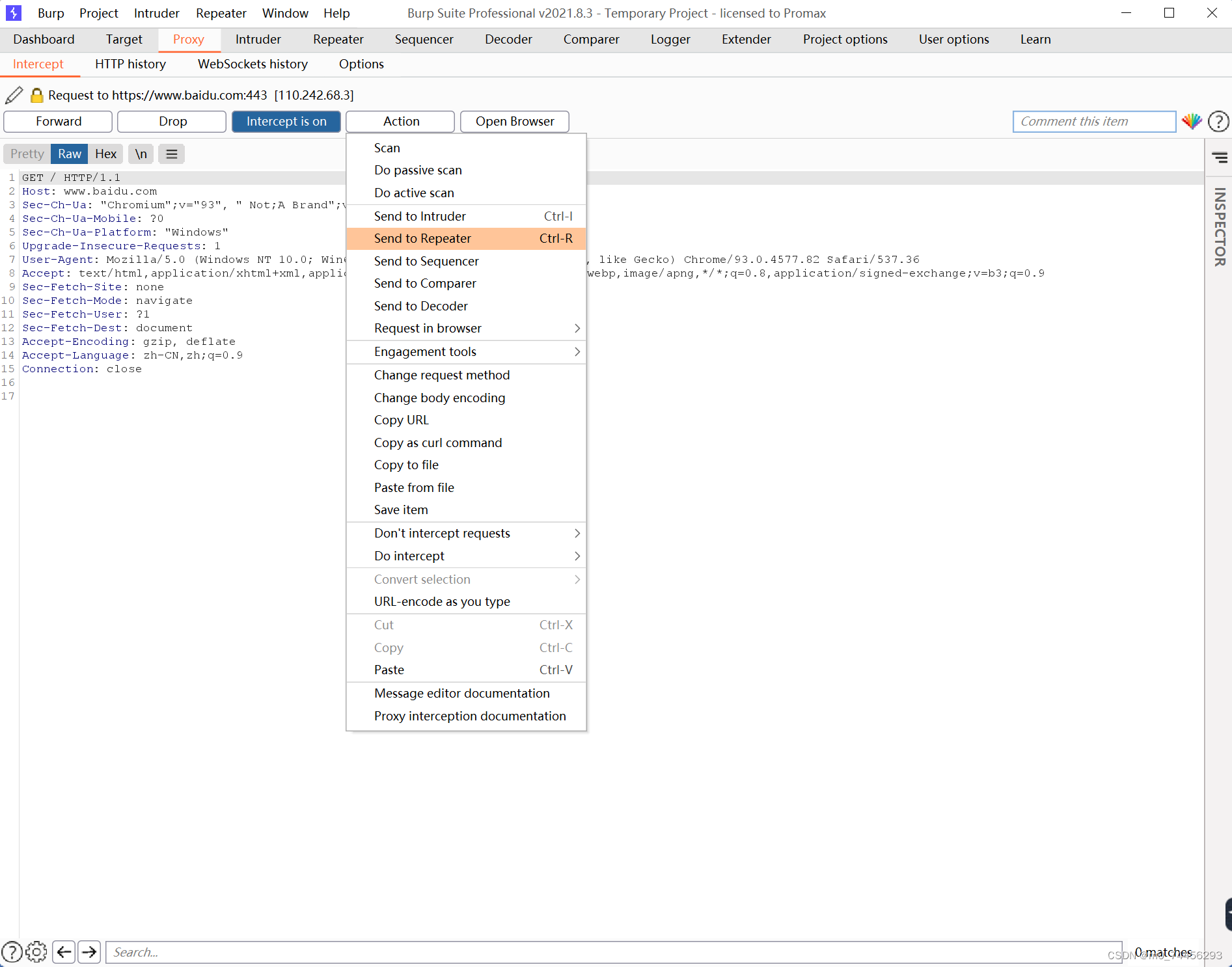
Task: Expand Don't intercept requests submenu
Action: pos(466,534)
